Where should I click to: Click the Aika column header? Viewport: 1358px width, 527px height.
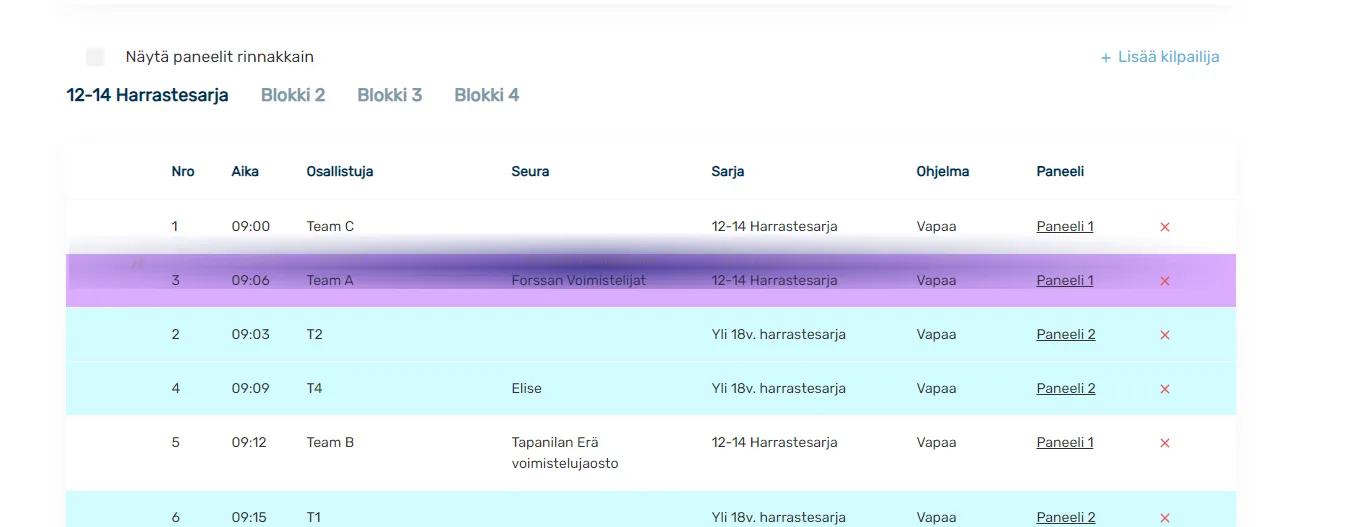(245, 171)
